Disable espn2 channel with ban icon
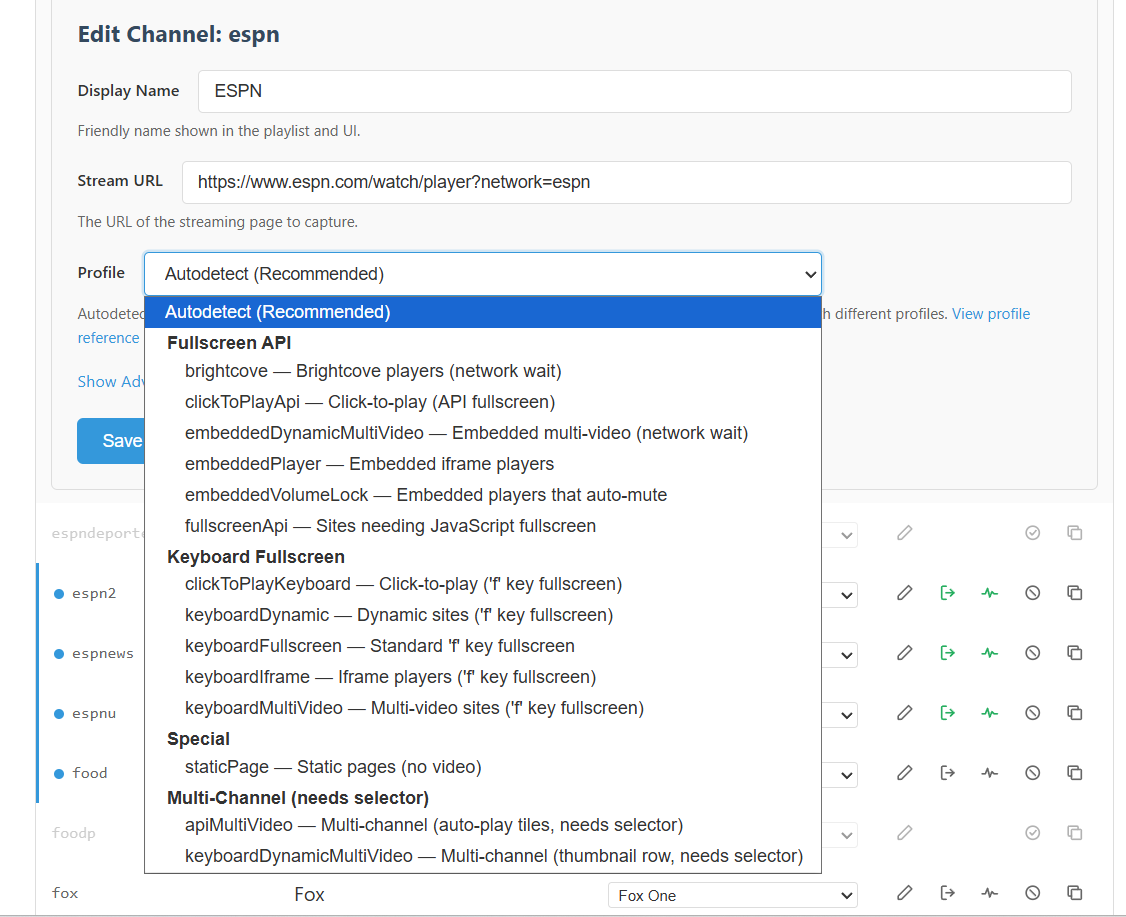This screenshot has width=1126, height=917. pos(1033,592)
